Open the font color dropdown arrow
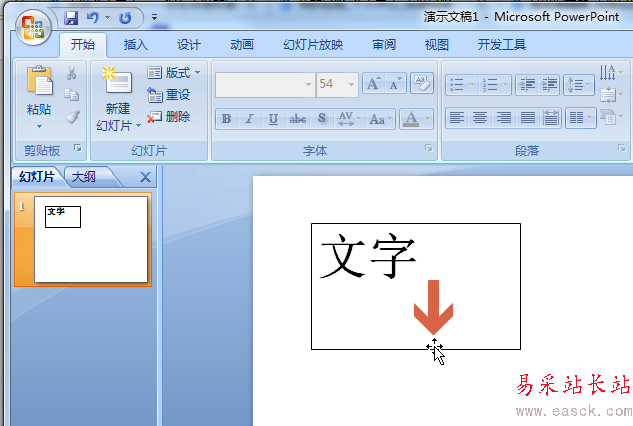Viewport: 633px width, 426px height. tap(428, 119)
